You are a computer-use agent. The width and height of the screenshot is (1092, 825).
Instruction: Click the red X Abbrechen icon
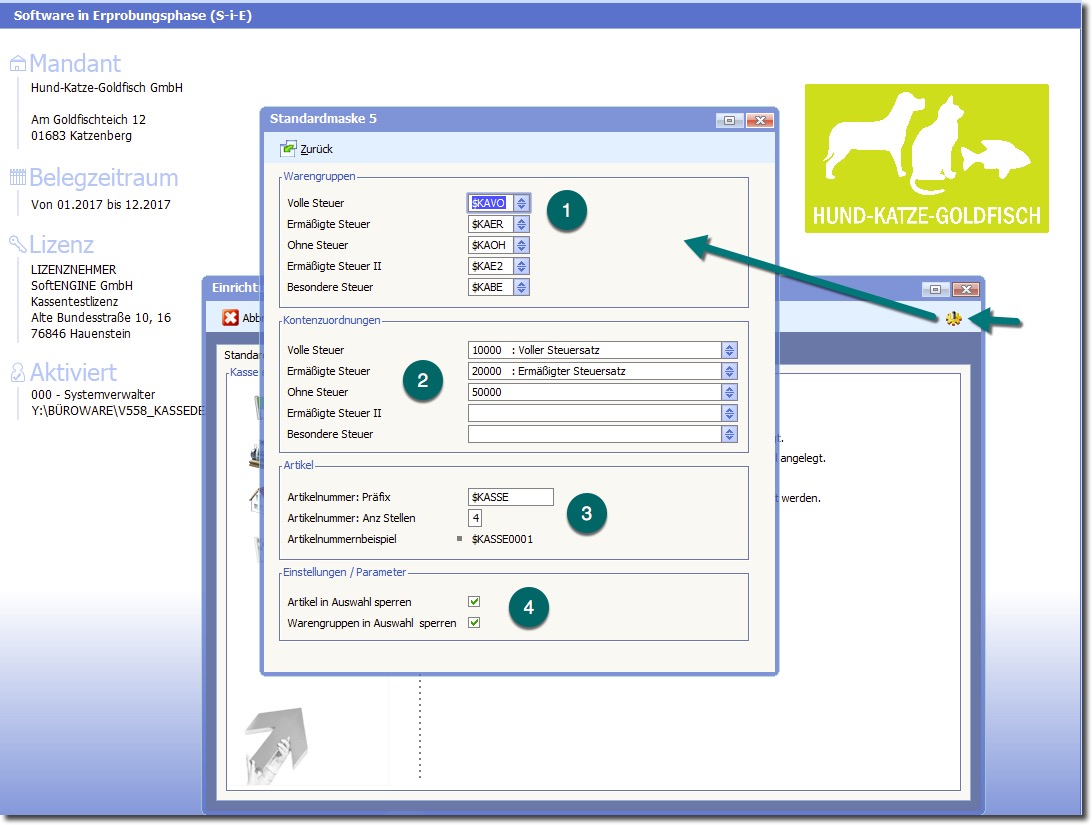point(230,318)
